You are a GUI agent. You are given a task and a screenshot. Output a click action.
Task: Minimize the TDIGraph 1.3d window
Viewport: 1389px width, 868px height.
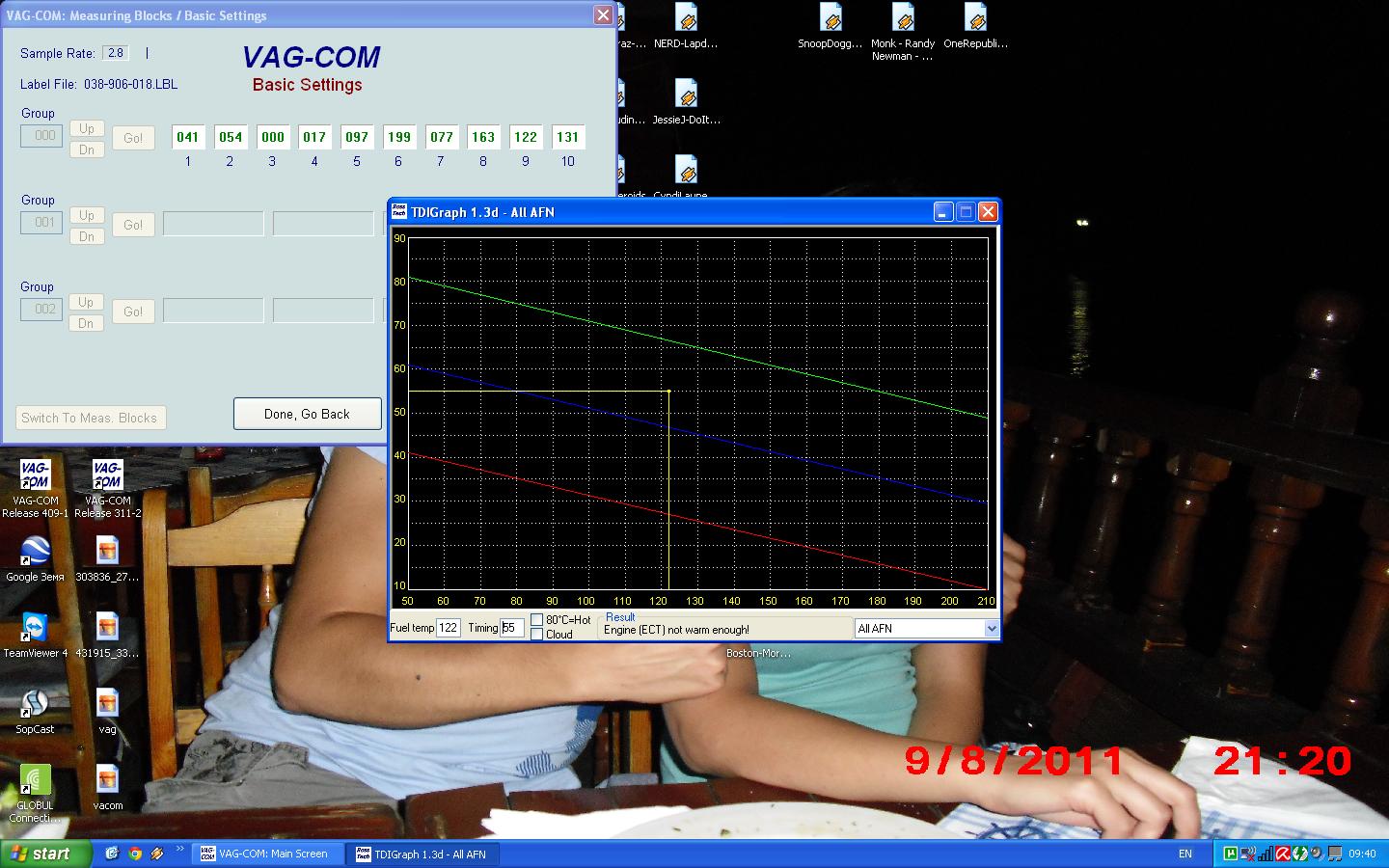coord(943,212)
